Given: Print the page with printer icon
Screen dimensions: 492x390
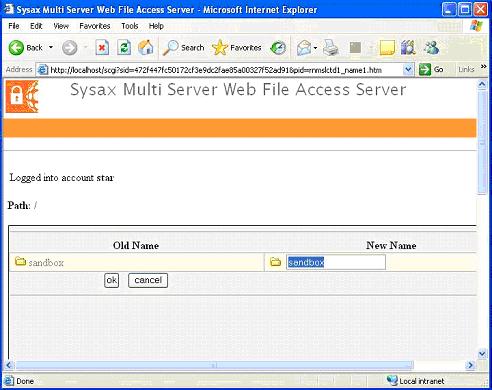Looking at the screenshot, I should [x=331, y=48].
